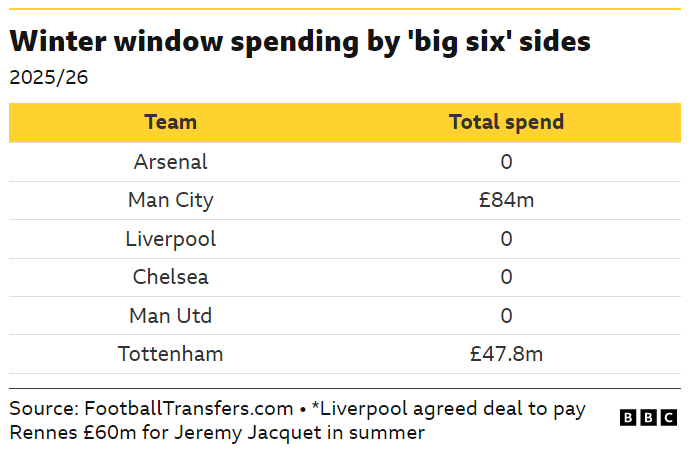
Task: Click Chelsea's total spend value
Action: [x=506, y=277]
